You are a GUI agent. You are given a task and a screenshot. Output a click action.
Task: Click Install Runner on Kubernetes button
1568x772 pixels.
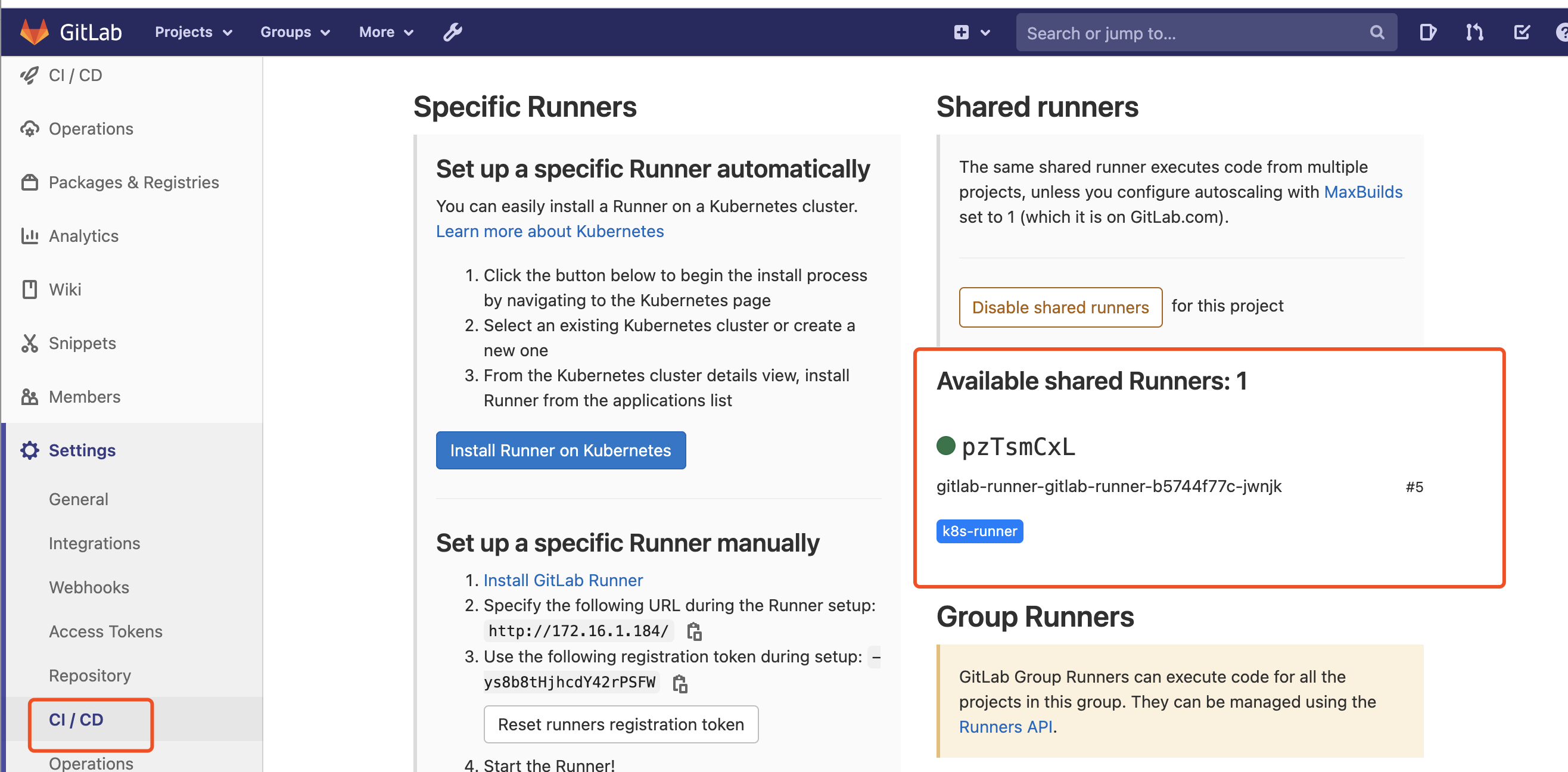[560, 450]
